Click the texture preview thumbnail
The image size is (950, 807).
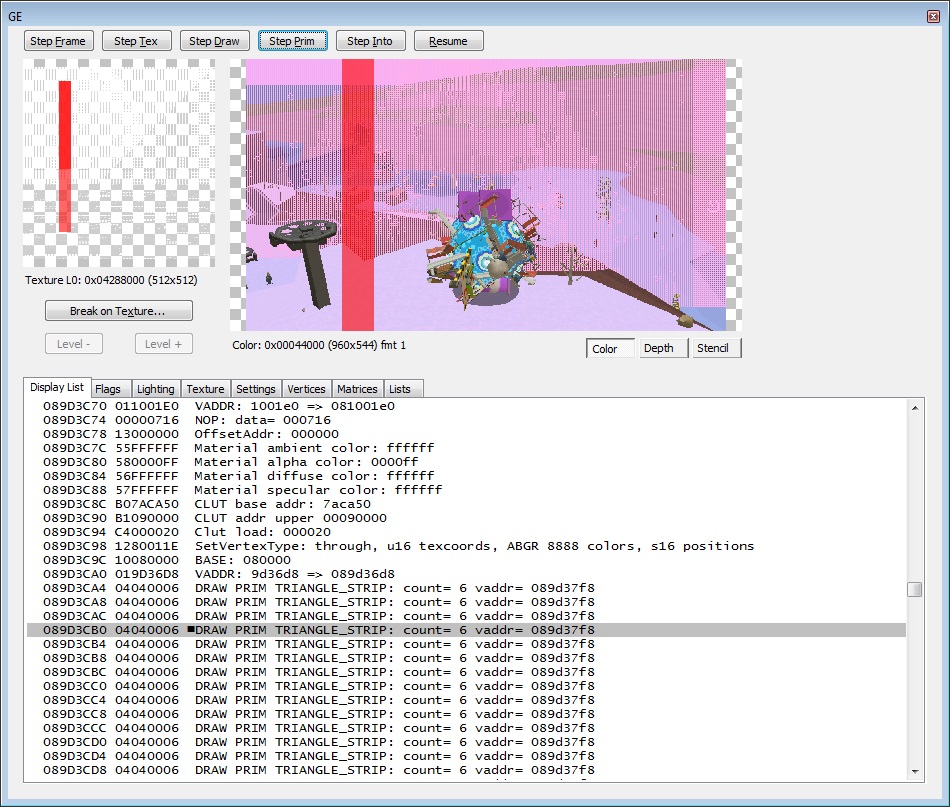(x=119, y=163)
